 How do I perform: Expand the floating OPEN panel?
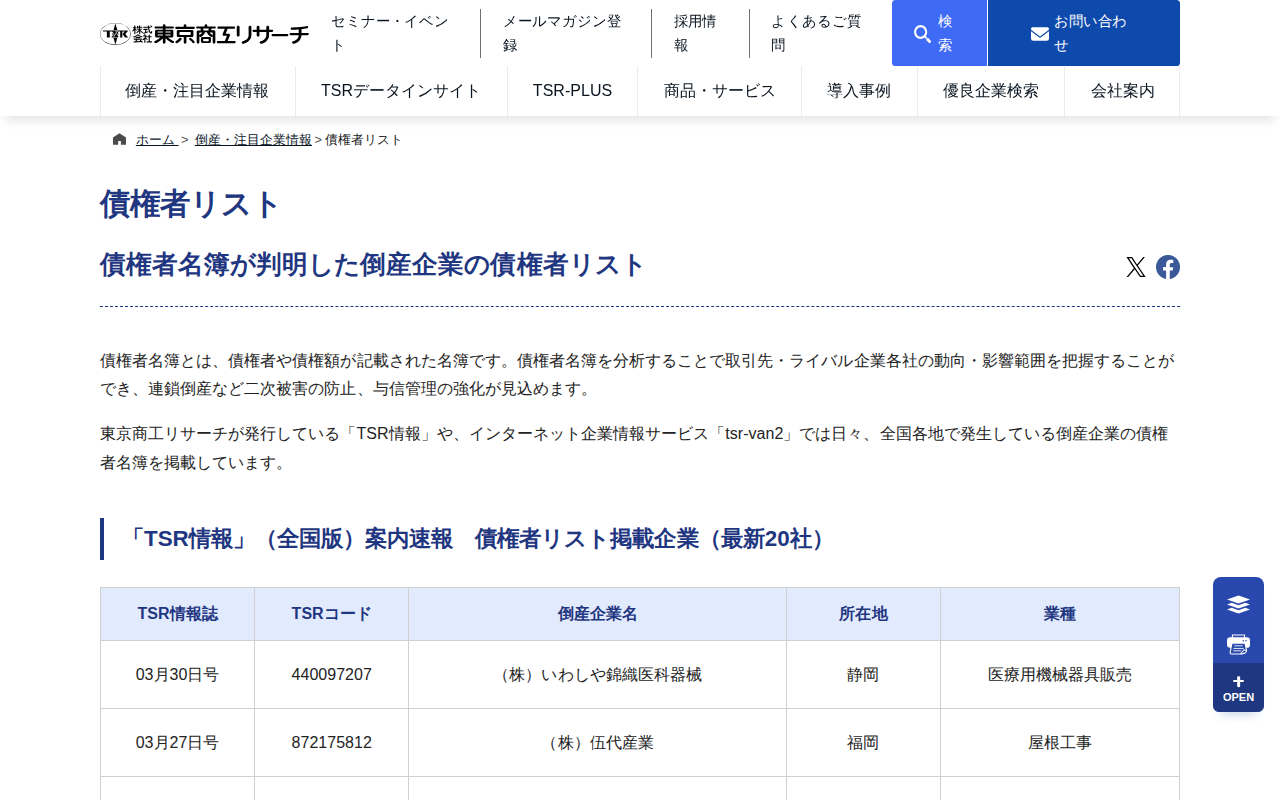[x=1238, y=688]
